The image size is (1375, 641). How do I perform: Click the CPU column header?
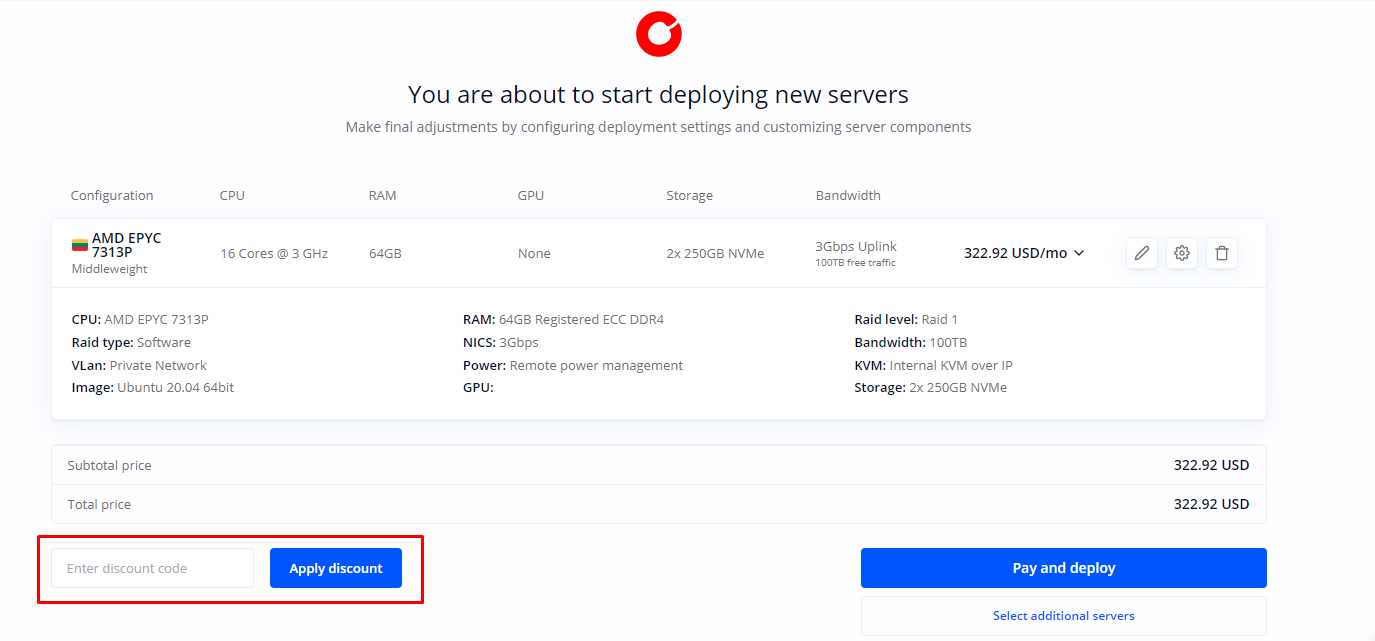point(232,195)
